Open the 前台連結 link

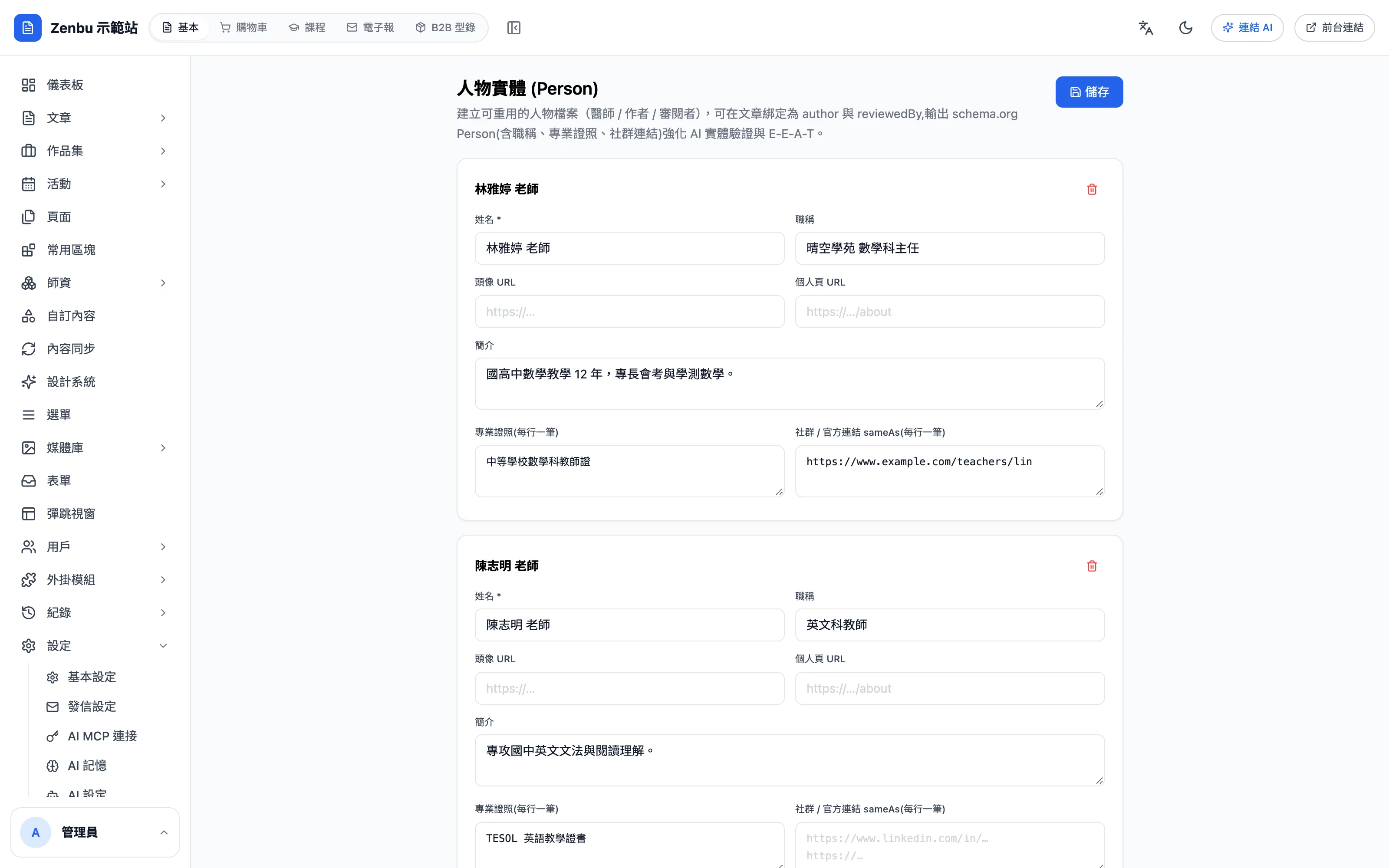(1334, 27)
